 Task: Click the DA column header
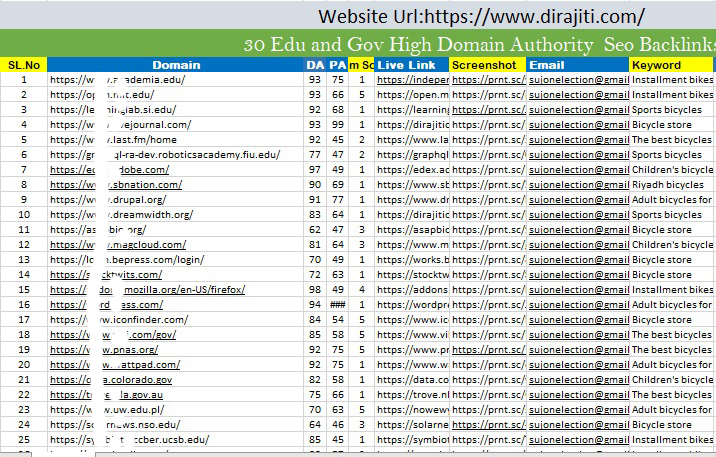[314, 65]
